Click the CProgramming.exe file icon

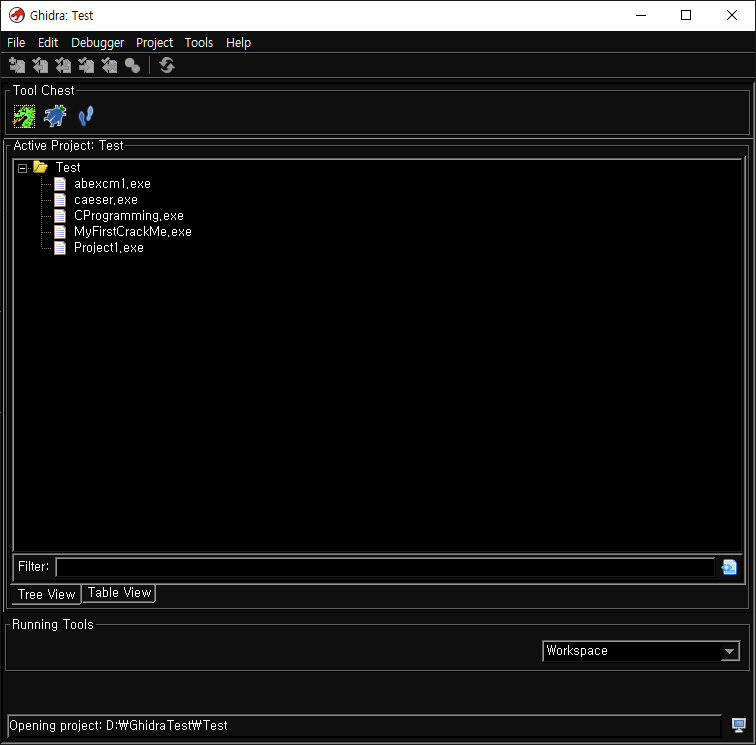click(x=60, y=216)
